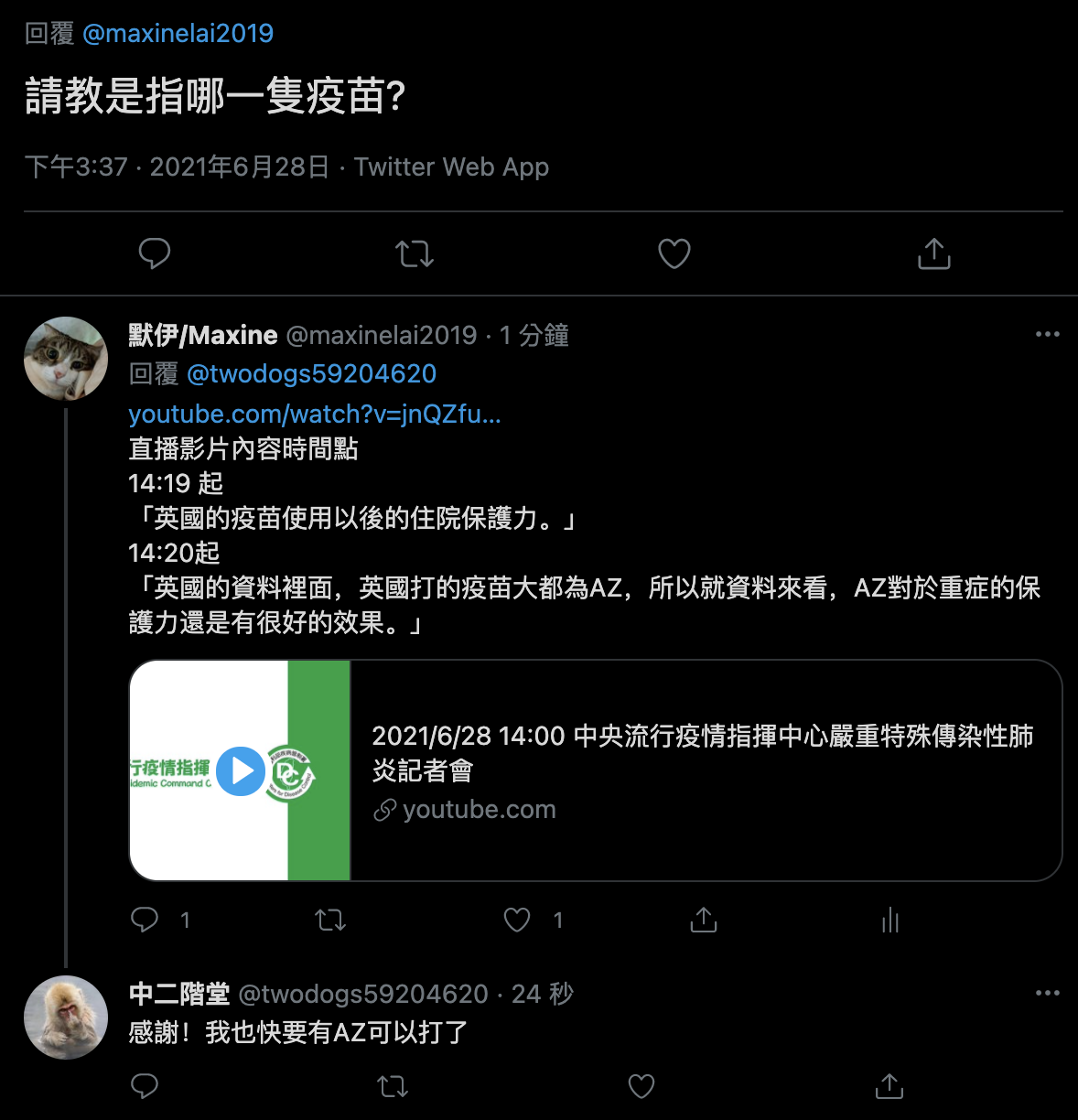Play the press conference video thumbnail

pos(242,771)
